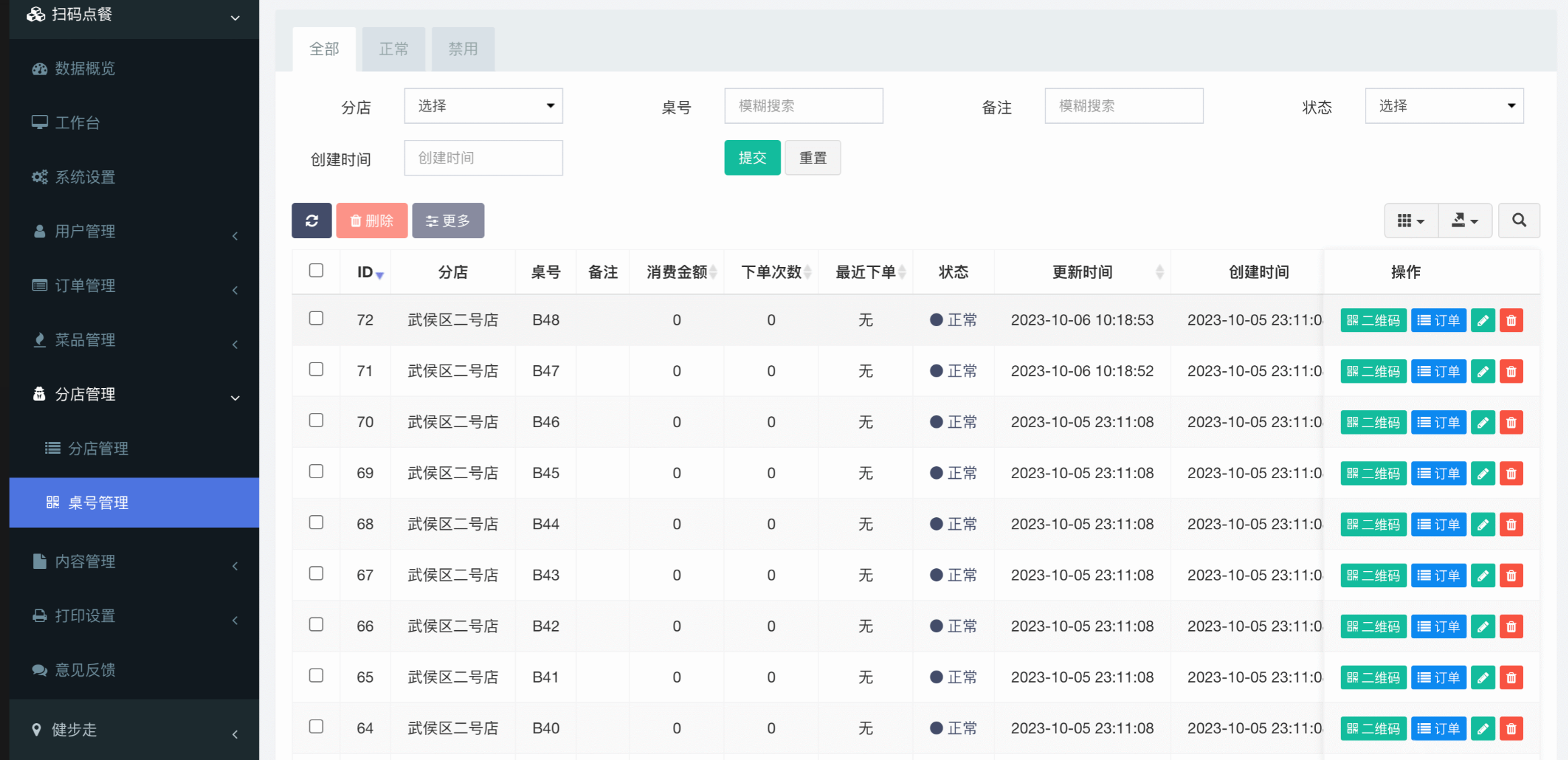The image size is (1568, 760).
Task: Click 订单 orders button for table B45
Action: (x=1438, y=473)
